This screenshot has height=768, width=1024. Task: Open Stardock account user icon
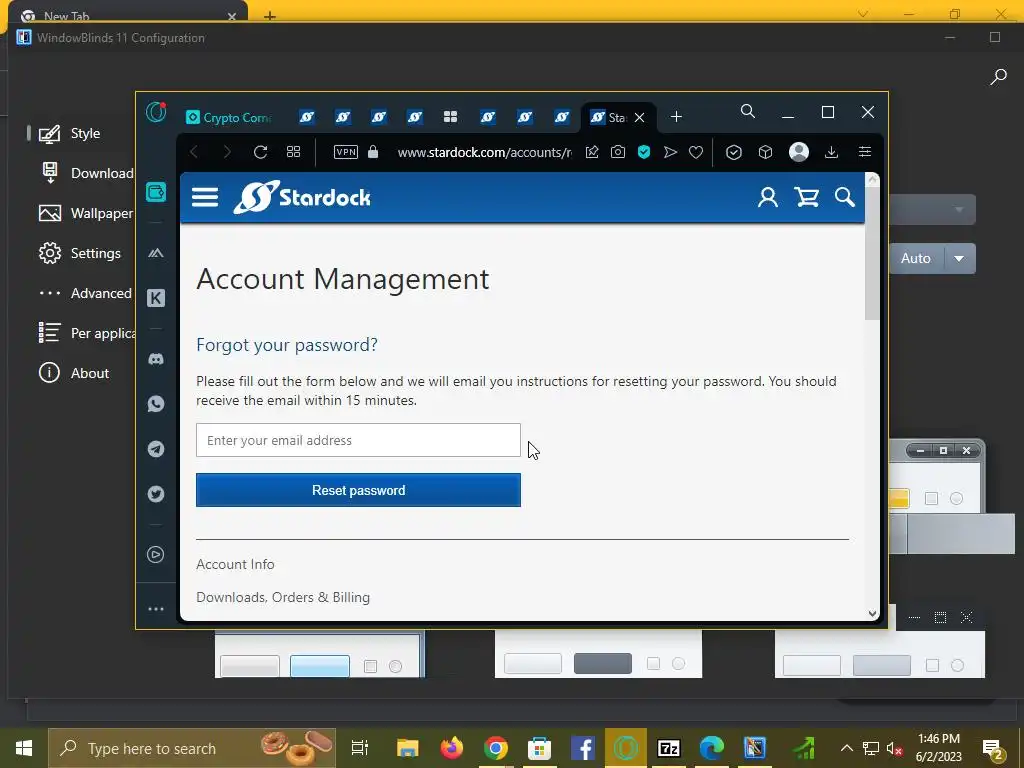click(x=767, y=197)
